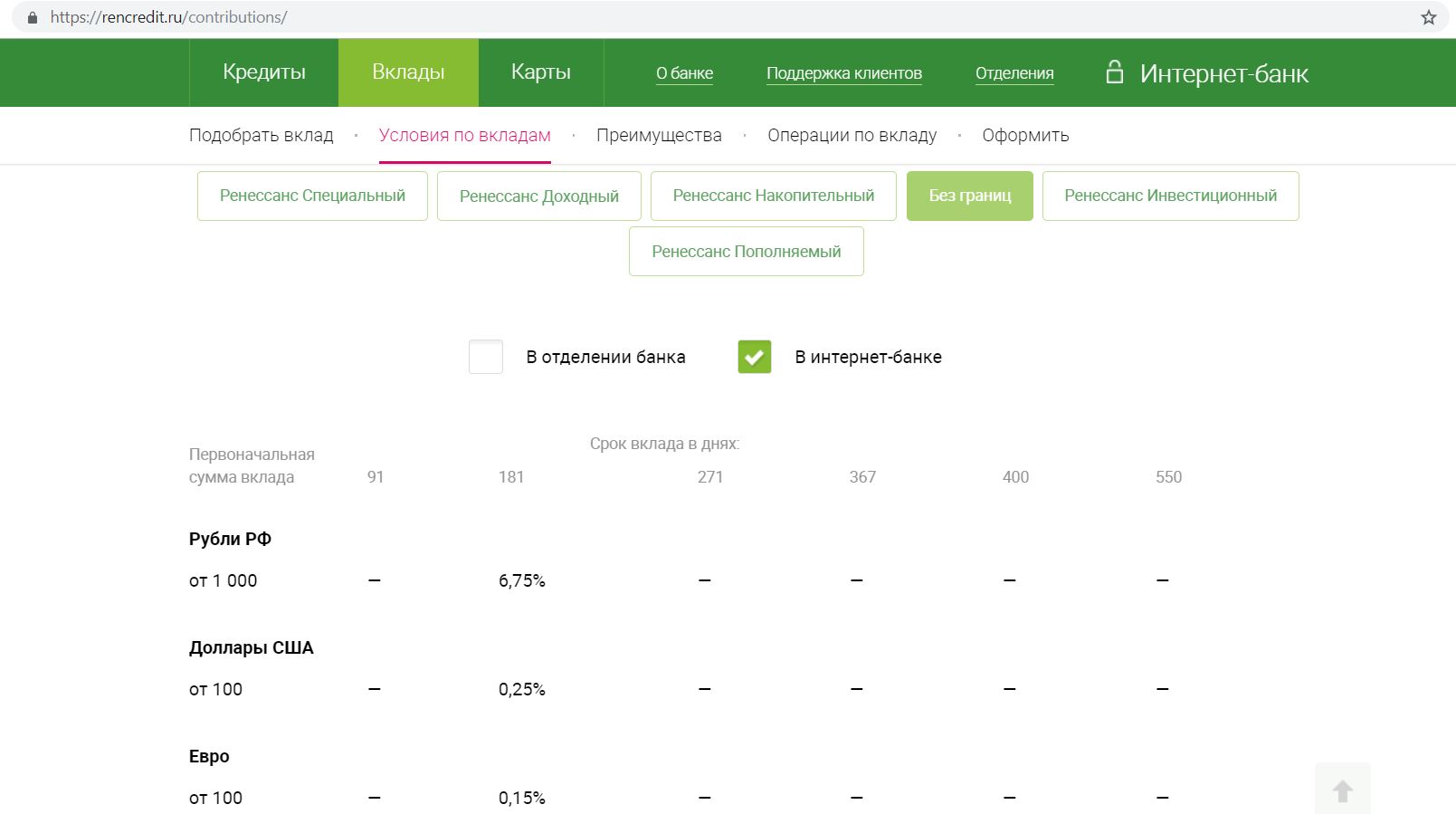Screen dimensions: 1456x814
Task: Click the 367 days column header
Action: (x=862, y=477)
